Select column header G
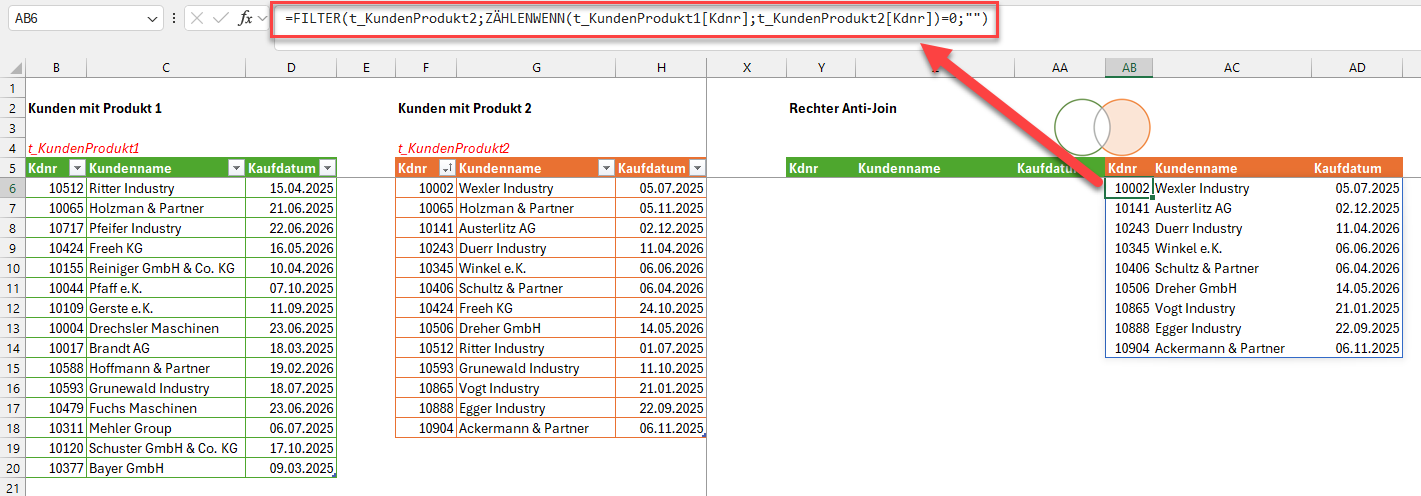The width and height of the screenshot is (1421, 496). pyautogui.click(x=536, y=67)
